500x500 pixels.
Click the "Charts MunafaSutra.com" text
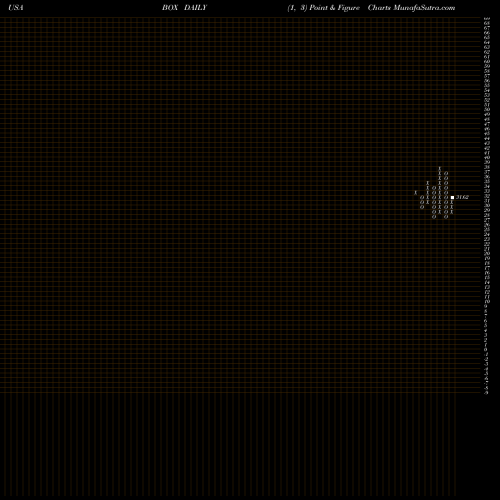(x=411, y=8)
